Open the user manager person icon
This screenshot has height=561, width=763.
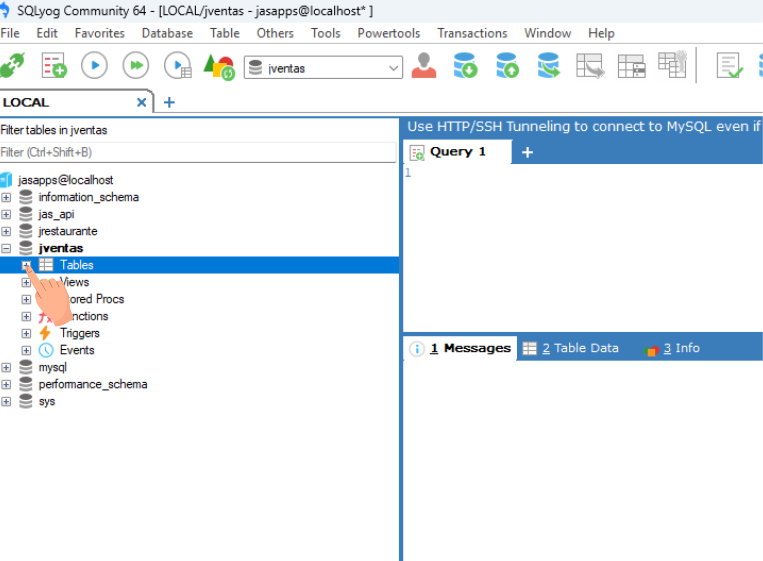[x=424, y=65]
